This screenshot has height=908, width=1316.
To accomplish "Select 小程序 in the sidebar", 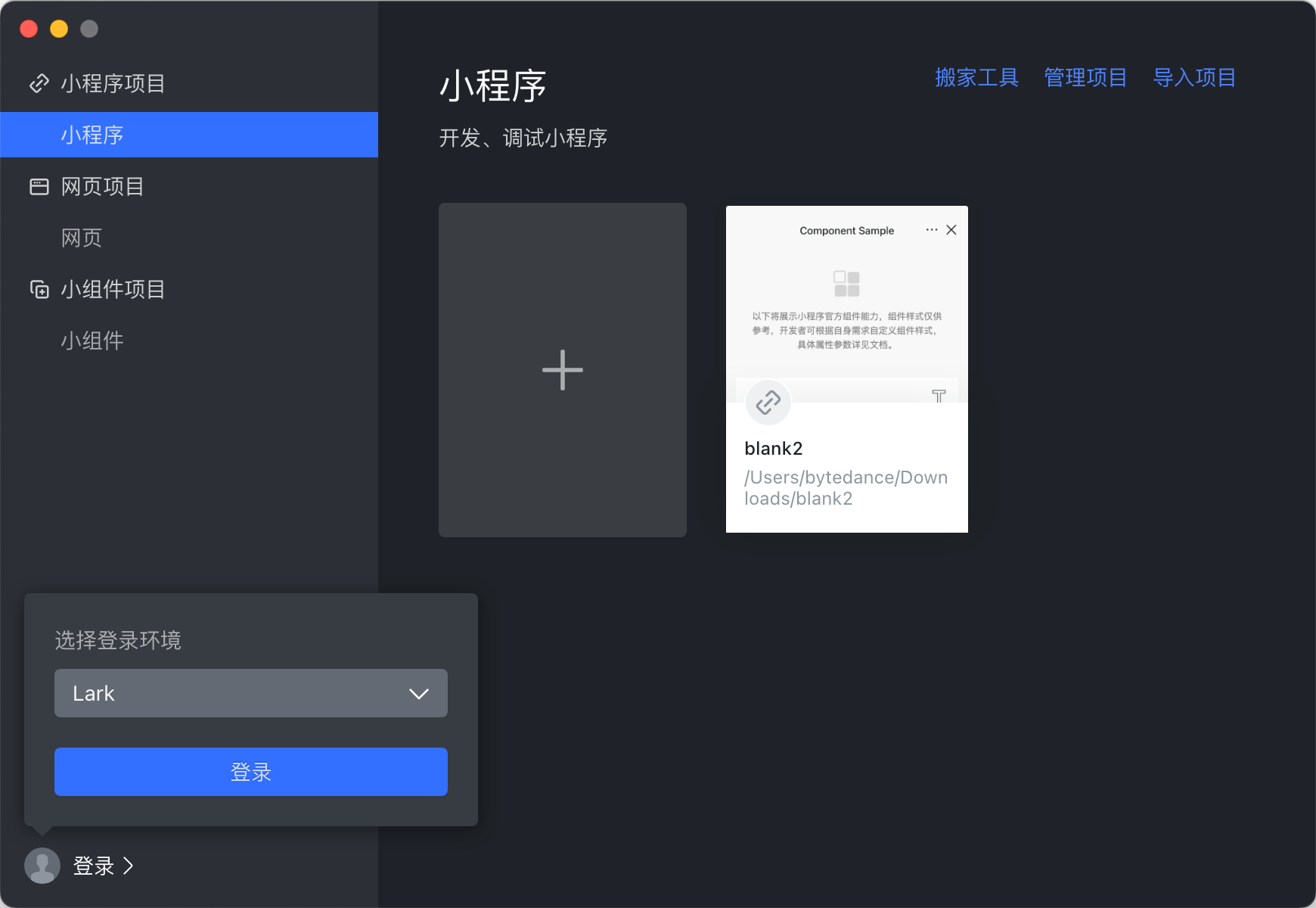I will point(92,135).
